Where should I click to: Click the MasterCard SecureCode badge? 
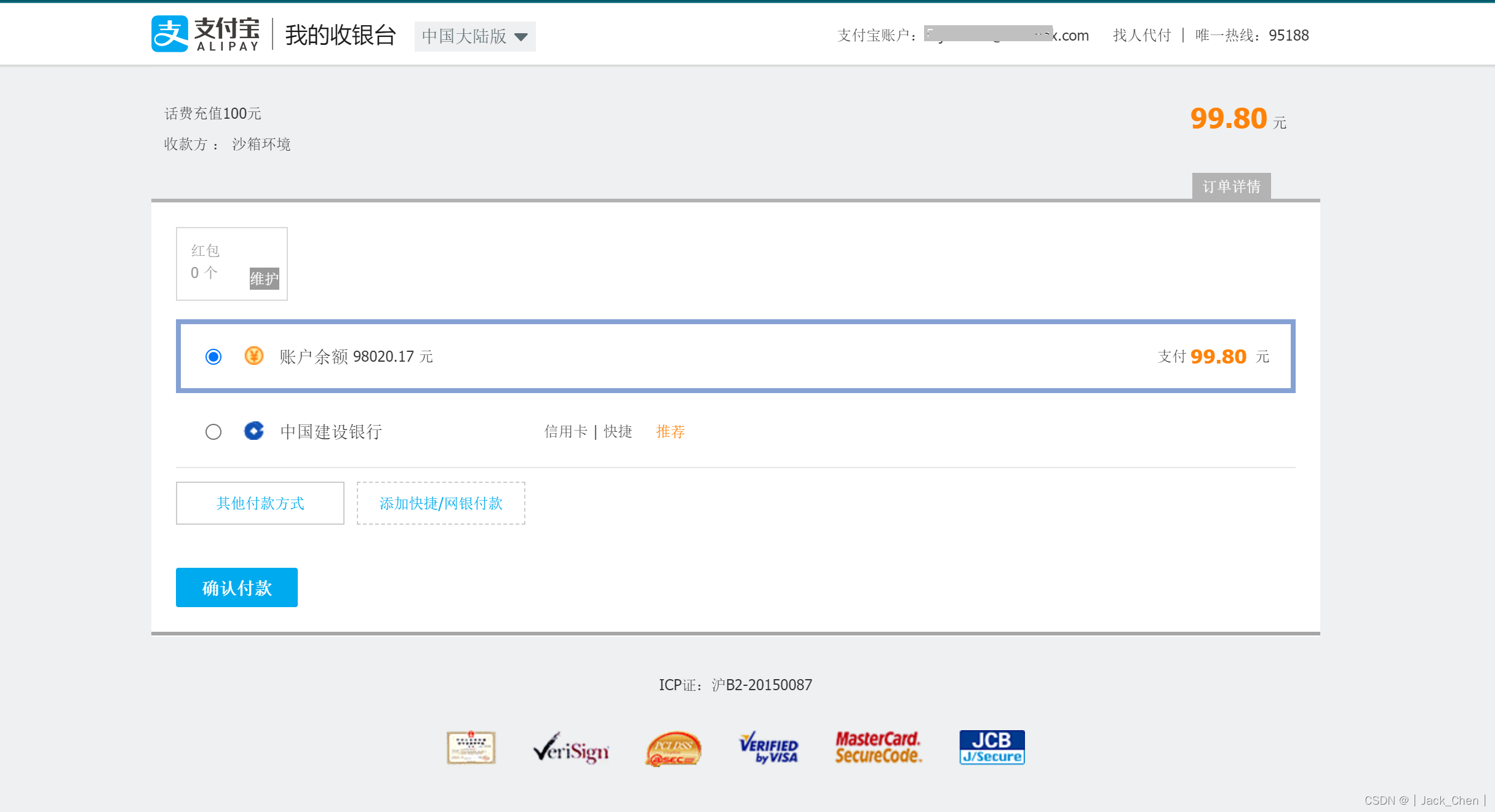pyautogui.click(x=879, y=748)
